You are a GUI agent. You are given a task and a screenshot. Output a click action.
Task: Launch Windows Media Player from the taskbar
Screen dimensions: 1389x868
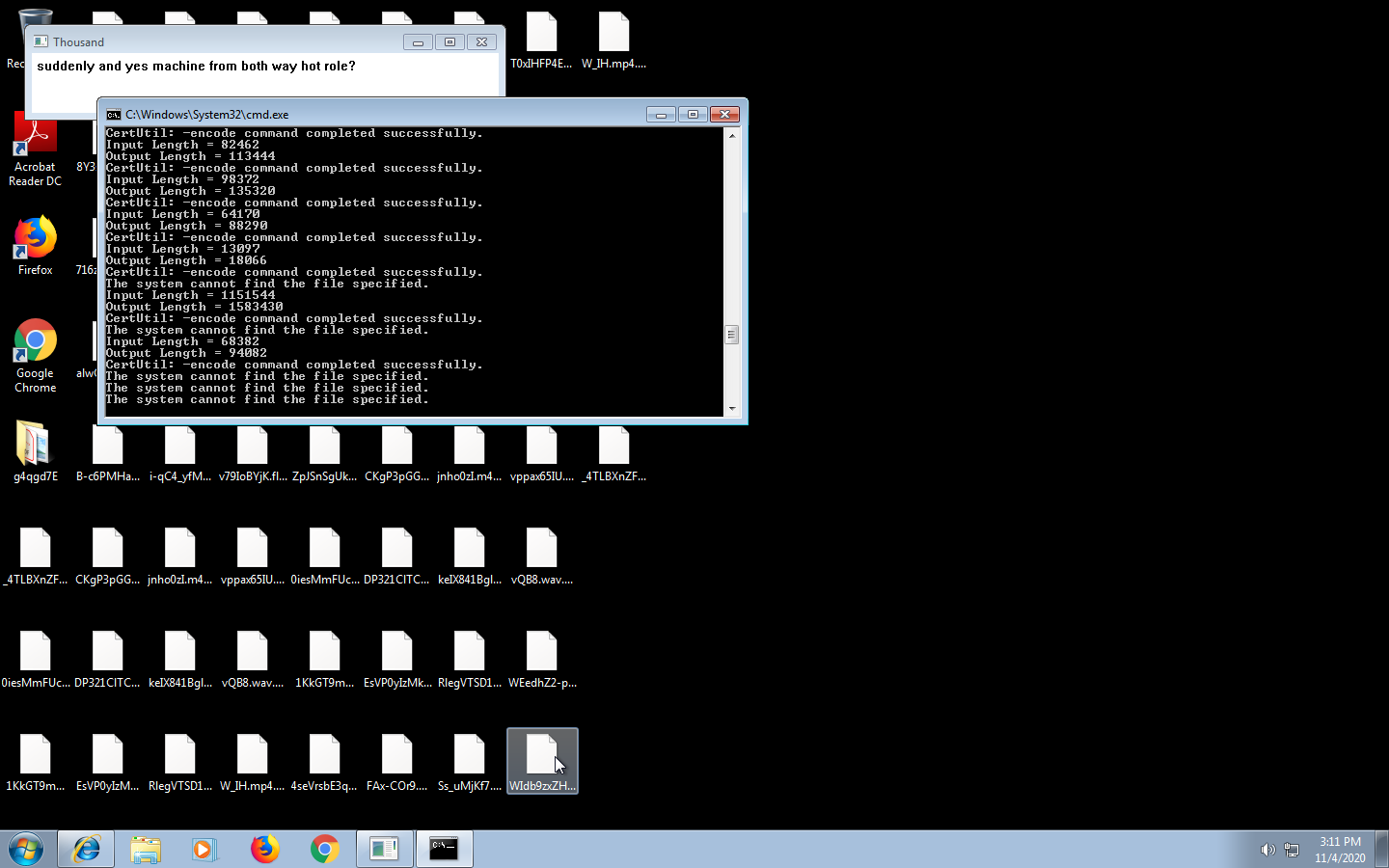tap(203, 849)
